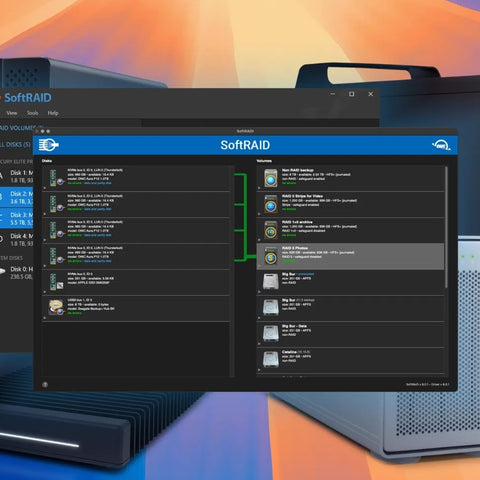Image resolution: width=480 pixels, height=480 pixels.
Task: Click the 'Catalina' volume title
Action: (289, 352)
